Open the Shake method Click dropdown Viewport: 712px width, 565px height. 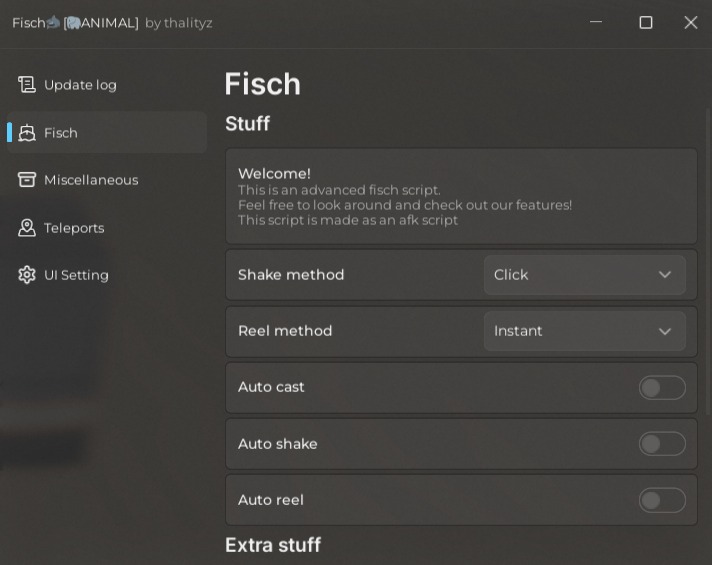pos(584,275)
